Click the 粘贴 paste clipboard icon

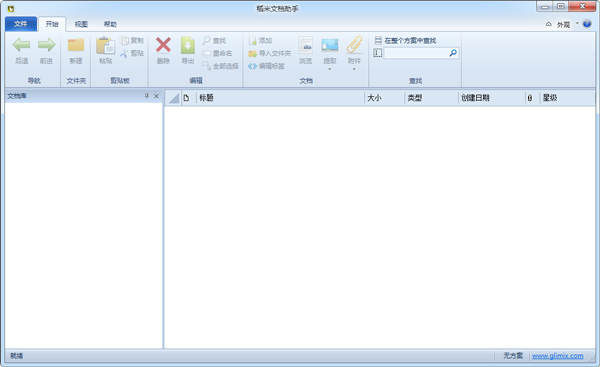105,46
